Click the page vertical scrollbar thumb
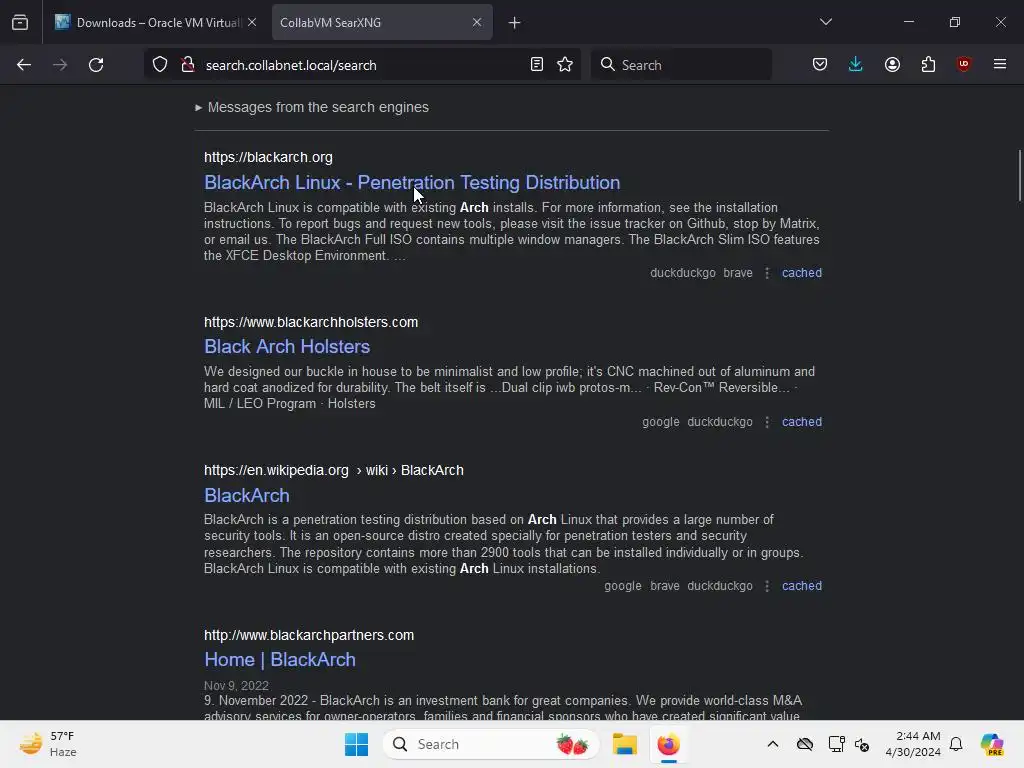 point(1019,175)
